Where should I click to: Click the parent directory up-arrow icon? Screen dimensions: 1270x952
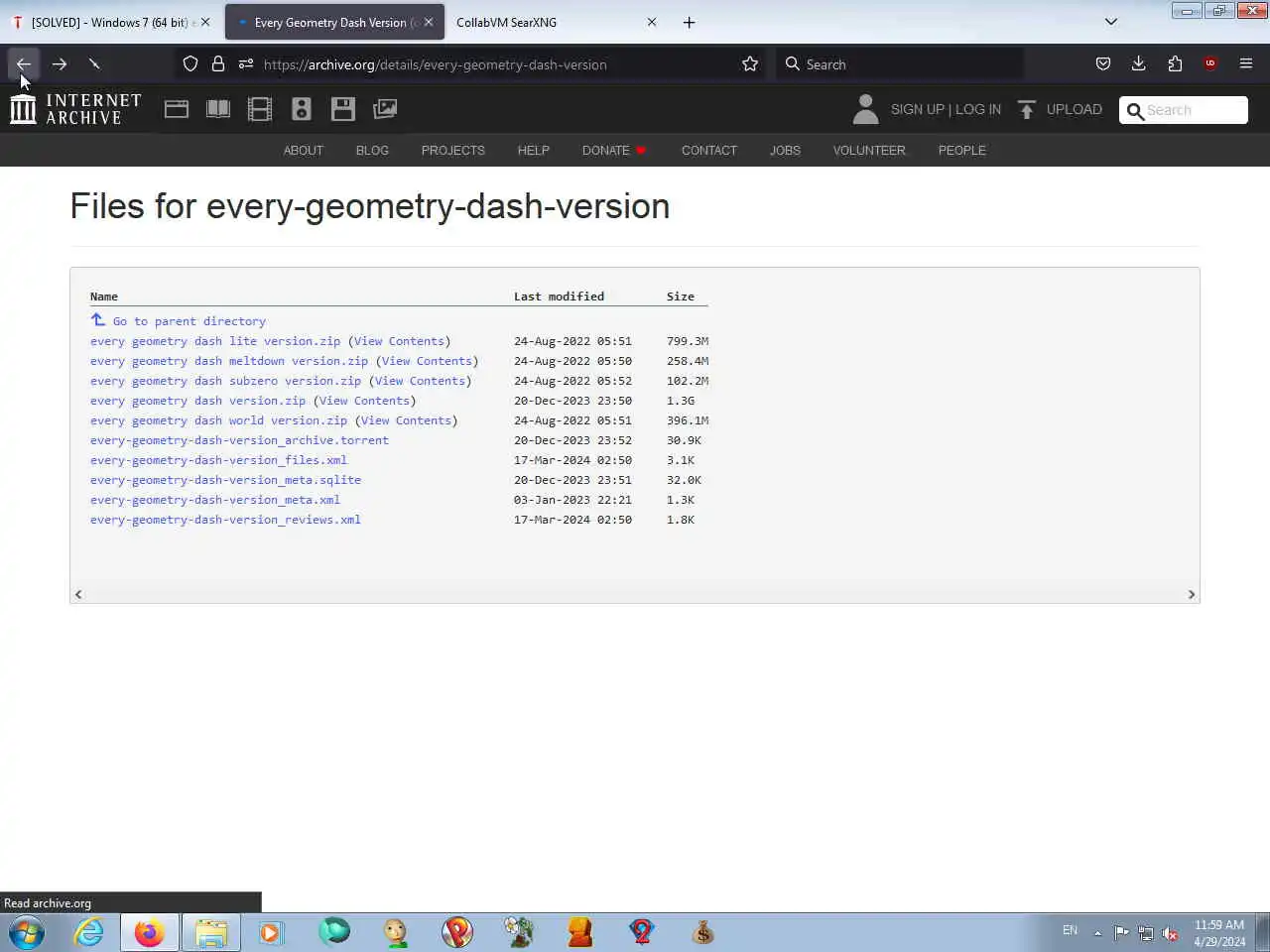pyautogui.click(x=97, y=319)
